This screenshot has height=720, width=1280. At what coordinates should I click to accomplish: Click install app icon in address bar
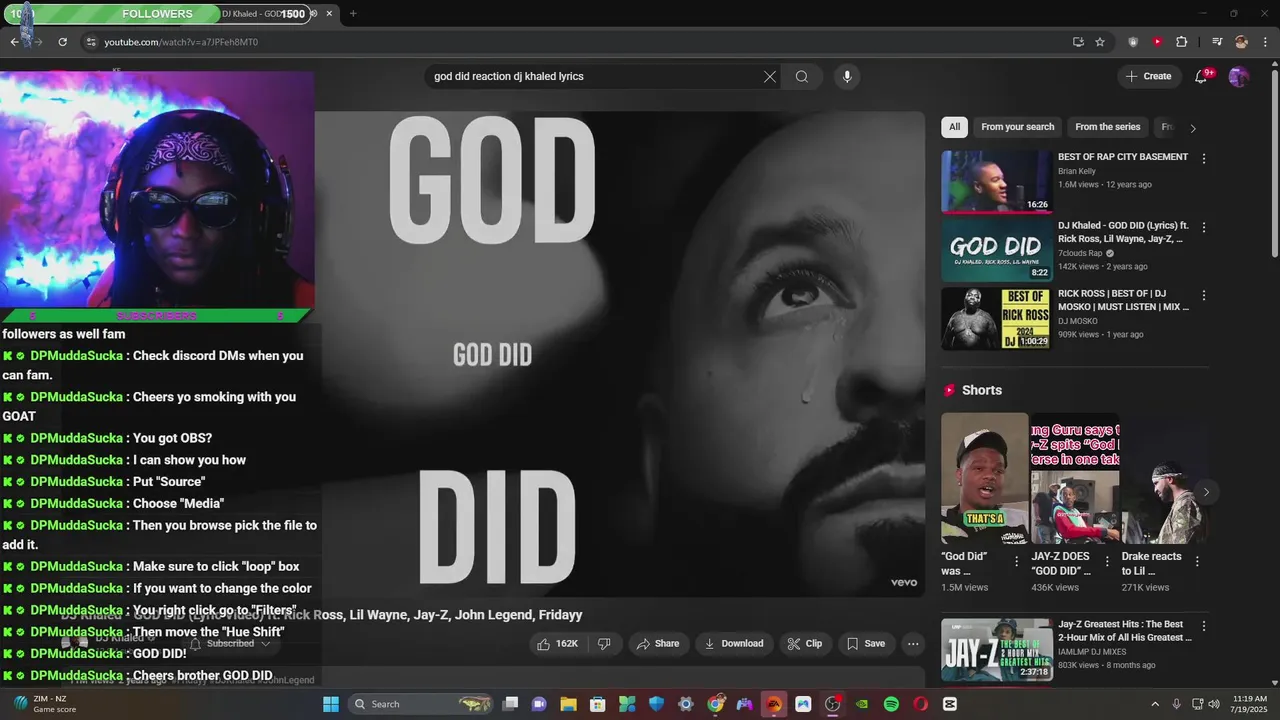click(x=1078, y=42)
